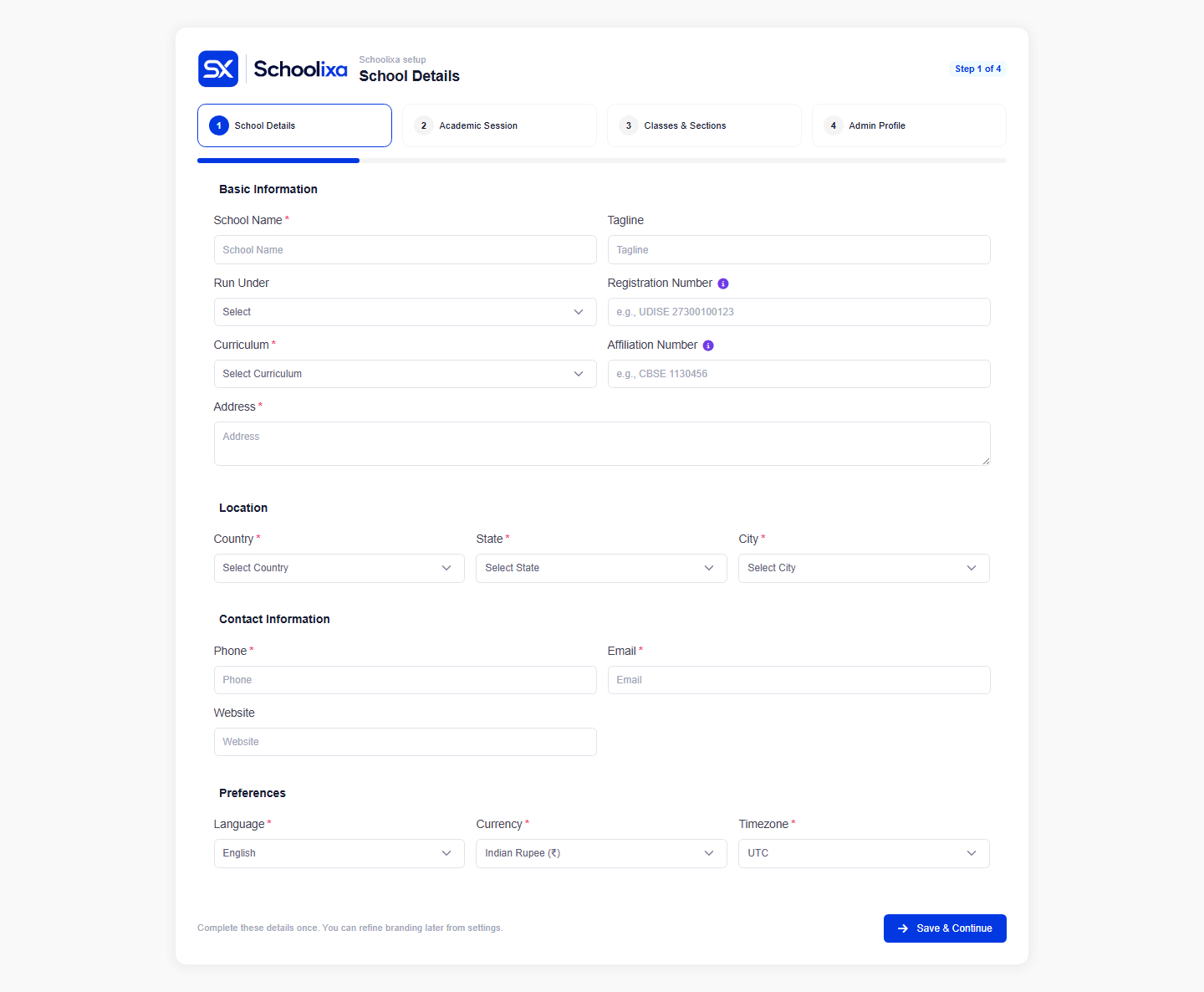Focus the Affiliation Number field
Viewport: 1204px width, 992px height.
799,374
